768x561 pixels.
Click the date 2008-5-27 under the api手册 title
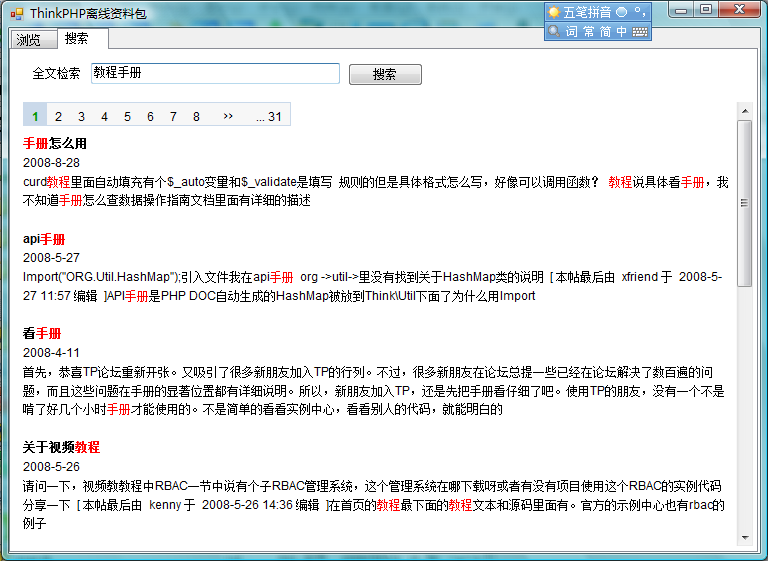click(x=51, y=258)
